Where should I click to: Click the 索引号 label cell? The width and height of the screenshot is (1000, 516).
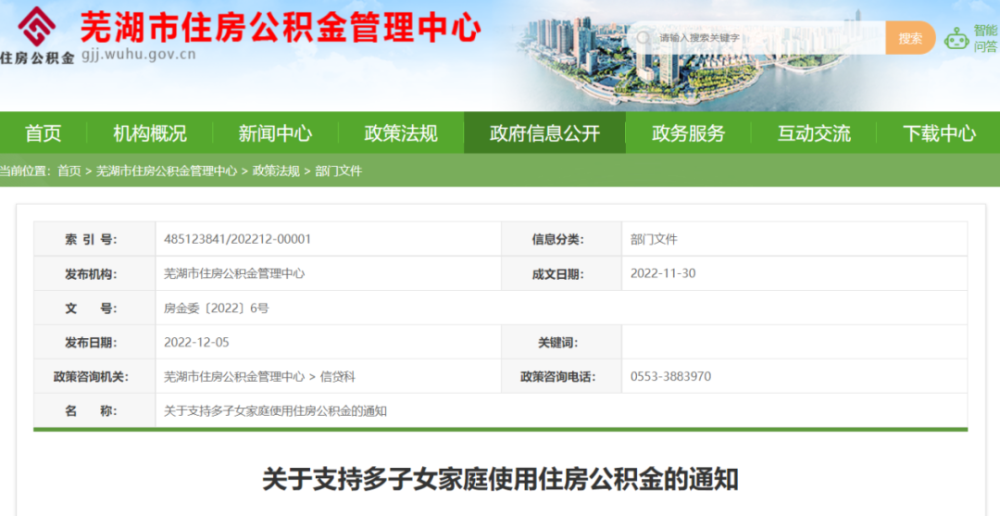tap(94, 239)
